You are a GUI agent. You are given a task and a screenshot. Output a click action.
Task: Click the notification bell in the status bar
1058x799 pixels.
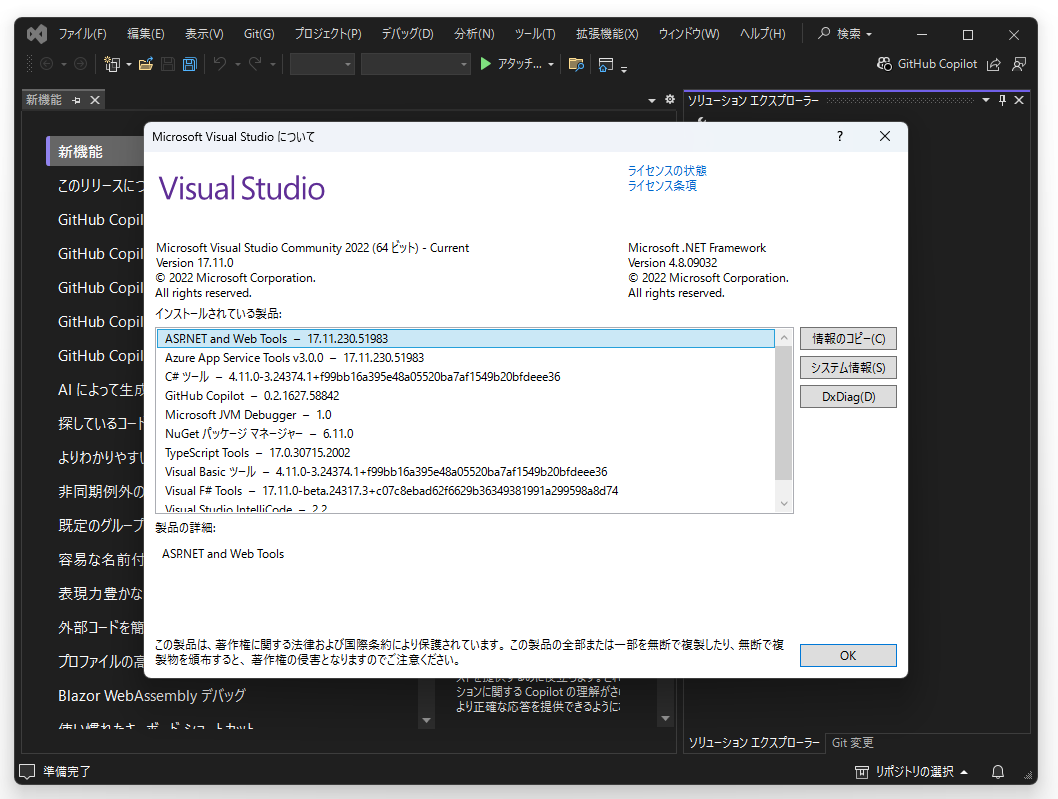coord(997,772)
